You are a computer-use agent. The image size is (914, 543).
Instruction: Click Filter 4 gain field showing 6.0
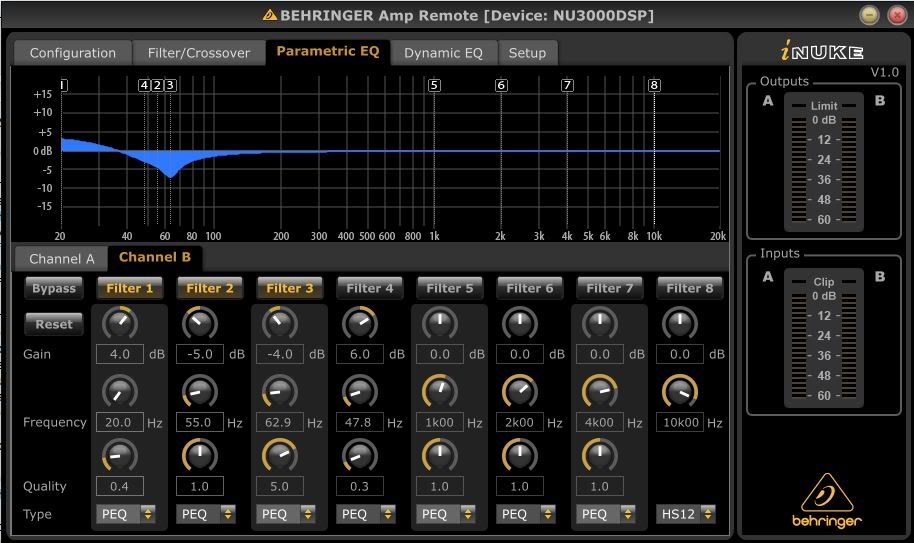coord(360,354)
